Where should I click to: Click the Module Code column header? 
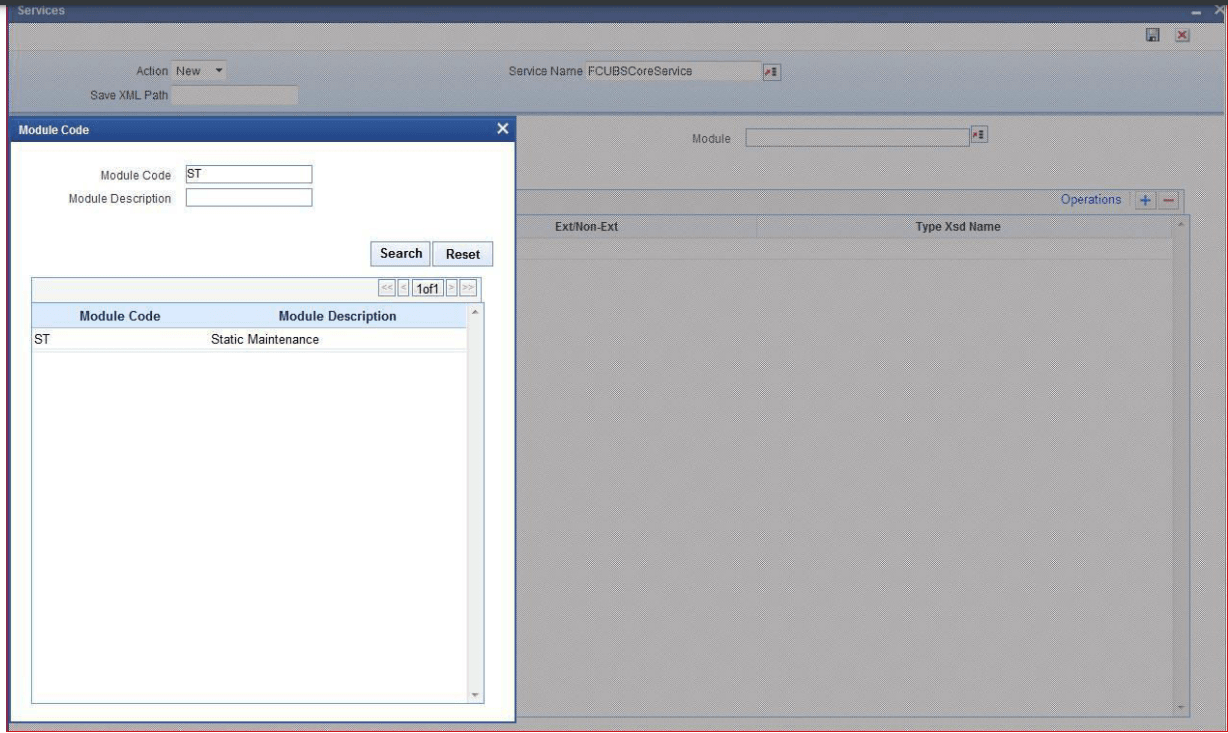coord(119,316)
